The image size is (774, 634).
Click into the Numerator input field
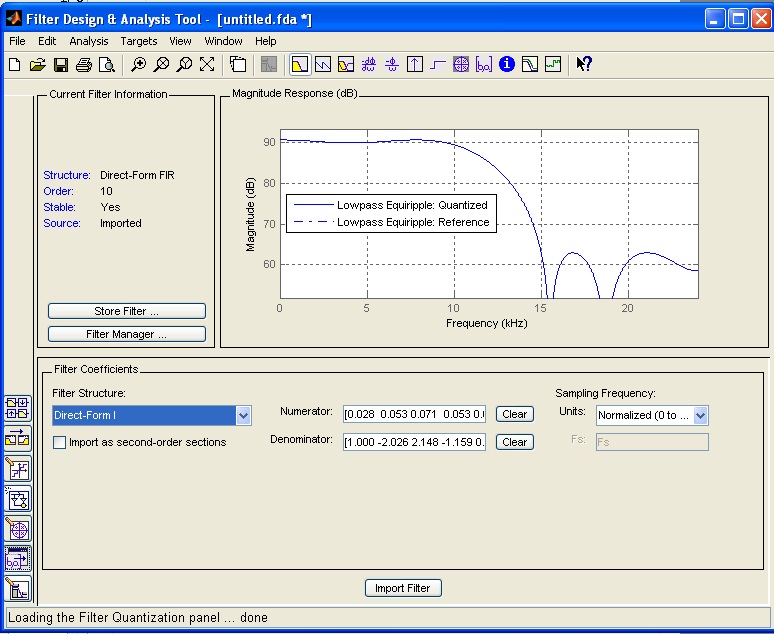pyautogui.click(x=414, y=415)
